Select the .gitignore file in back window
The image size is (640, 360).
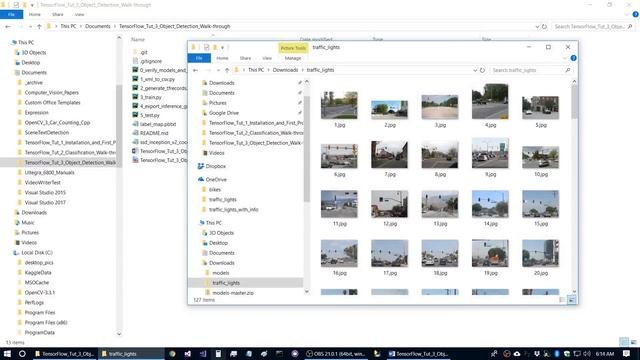pyautogui.click(x=151, y=61)
